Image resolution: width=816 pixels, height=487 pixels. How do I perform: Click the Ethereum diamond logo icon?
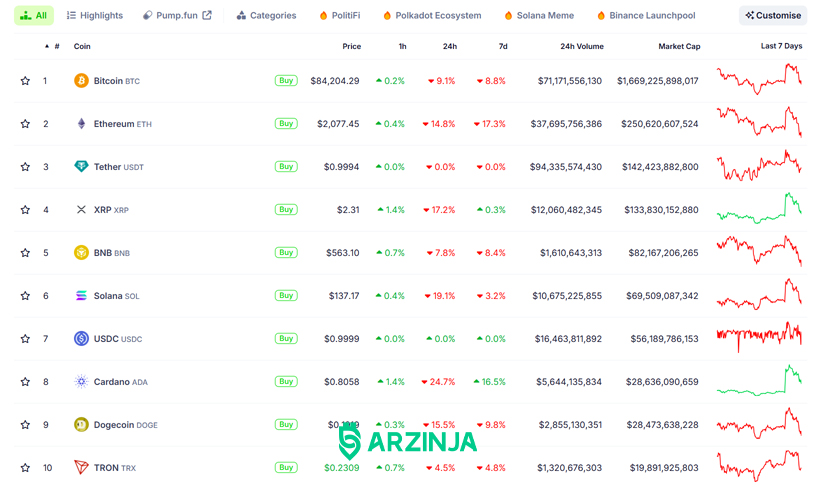(81, 124)
